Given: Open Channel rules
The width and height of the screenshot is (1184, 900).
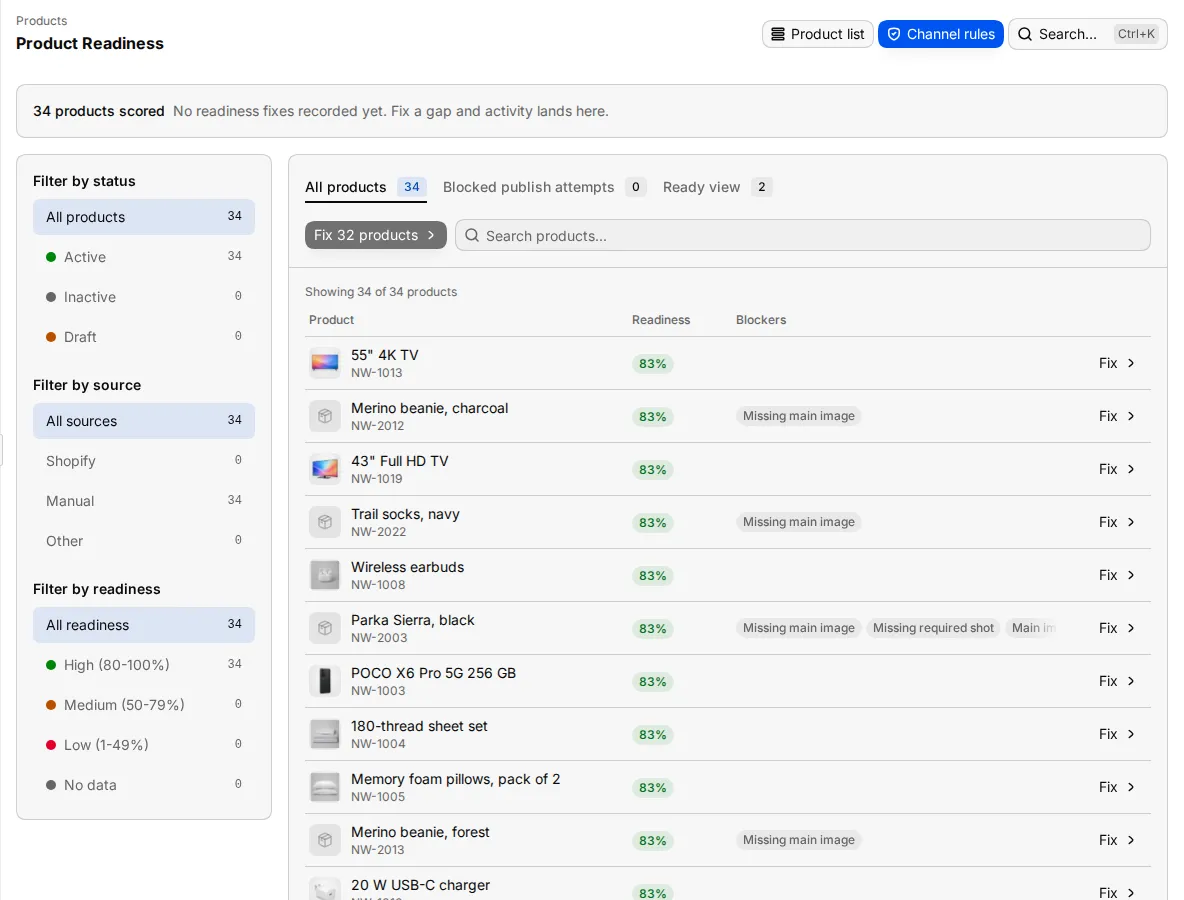Looking at the screenshot, I should pos(940,34).
